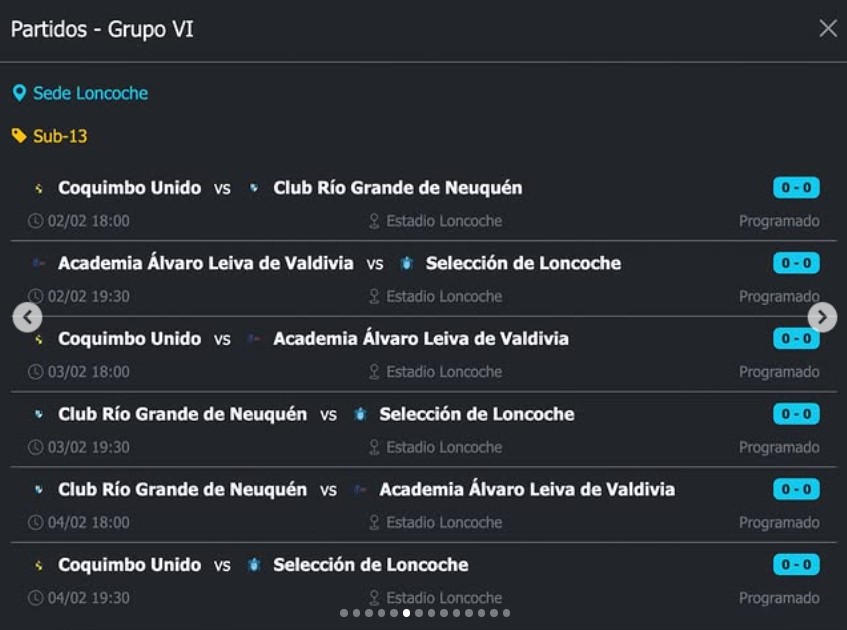Click Club Río Grande de Neuquén in the 03/02 19:30 match

point(182,414)
